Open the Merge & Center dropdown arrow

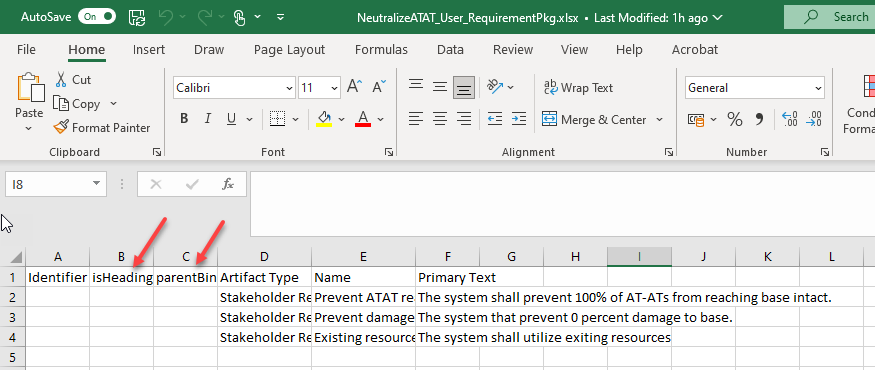click(659, 119)
